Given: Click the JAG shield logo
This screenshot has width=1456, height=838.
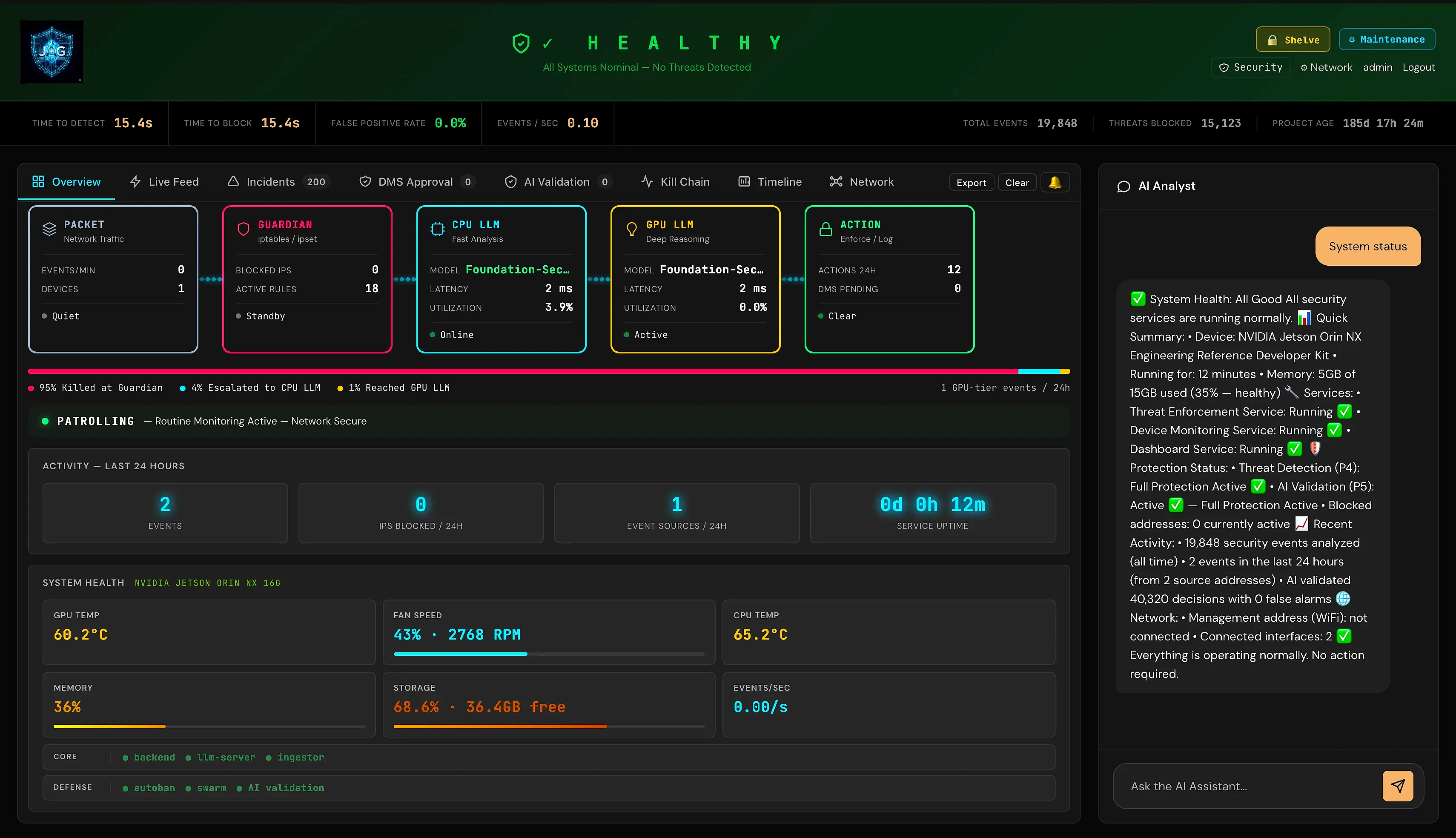Looking at the screenshot, I should 52,52.
